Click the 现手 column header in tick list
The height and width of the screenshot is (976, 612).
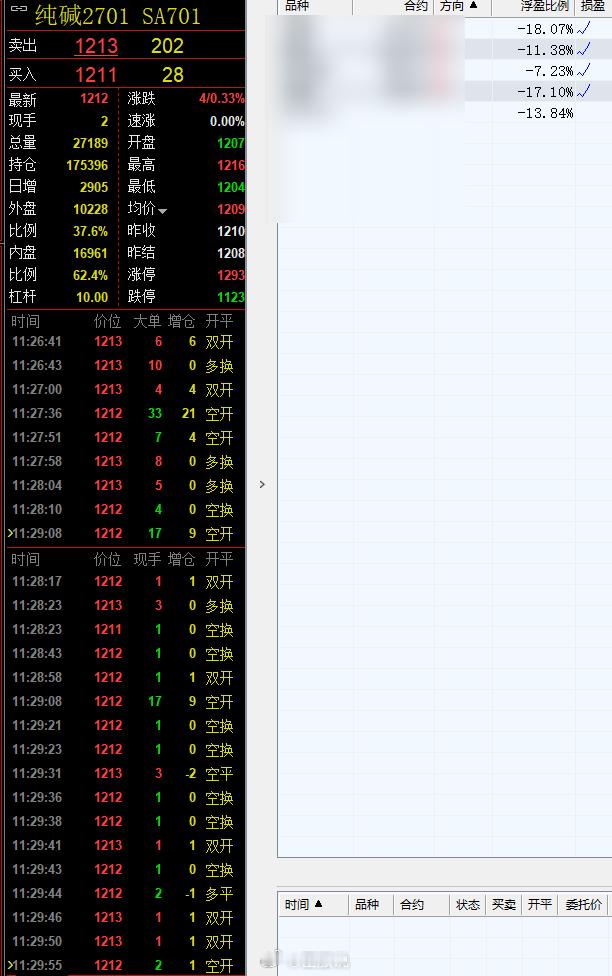[x=147, y=559]
